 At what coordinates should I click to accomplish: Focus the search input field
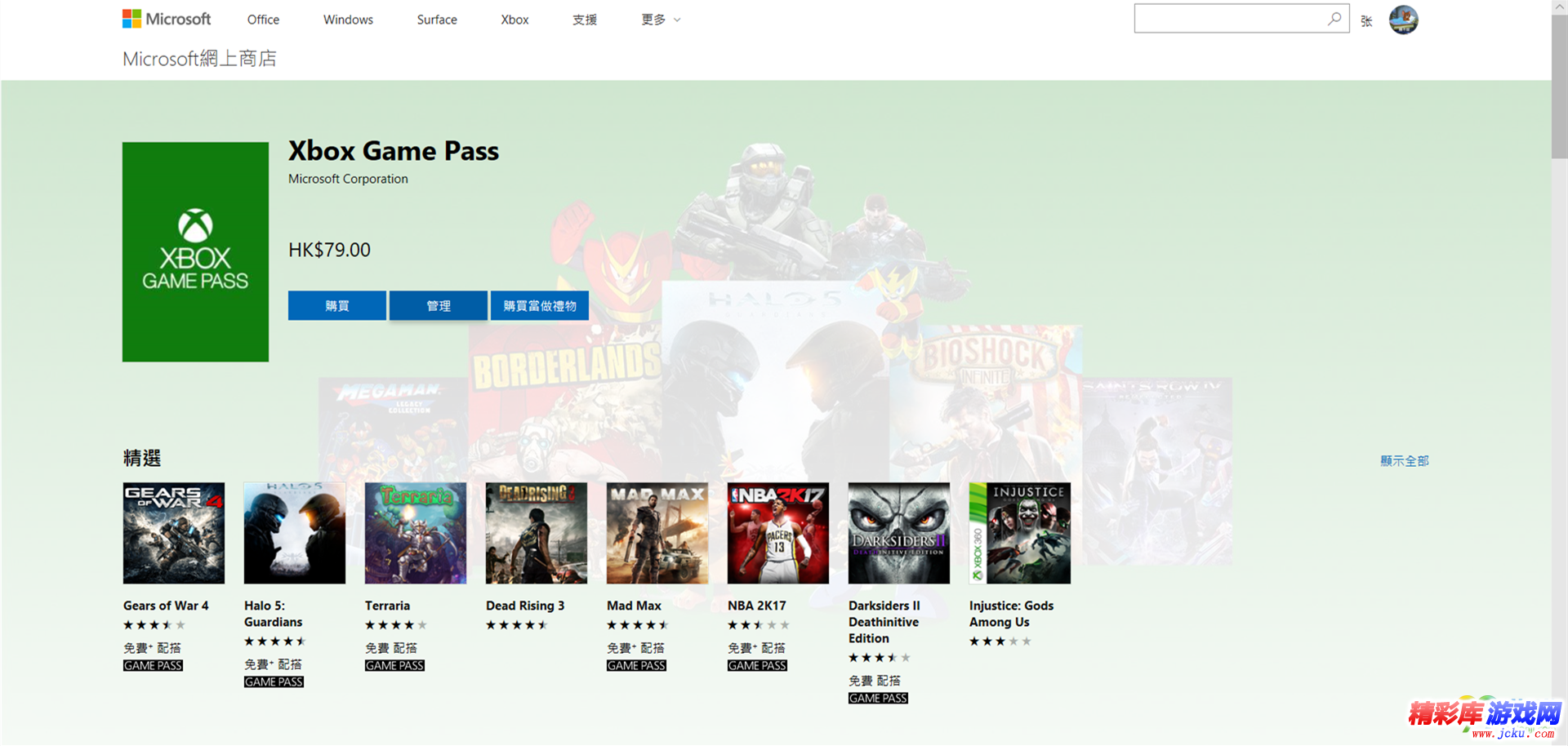(1229, 19)
